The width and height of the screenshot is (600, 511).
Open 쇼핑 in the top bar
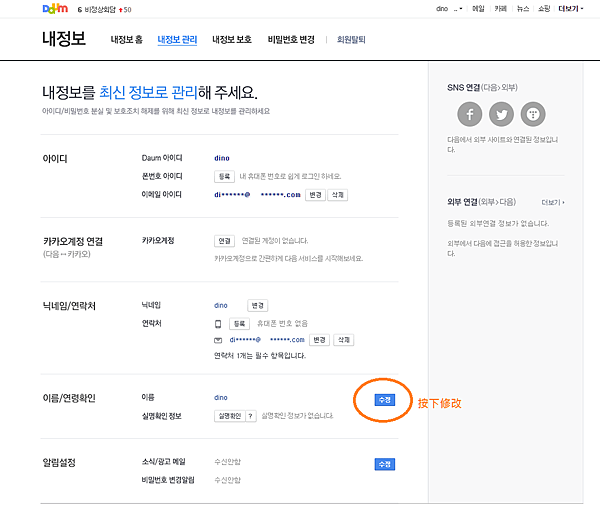point(544,9)
